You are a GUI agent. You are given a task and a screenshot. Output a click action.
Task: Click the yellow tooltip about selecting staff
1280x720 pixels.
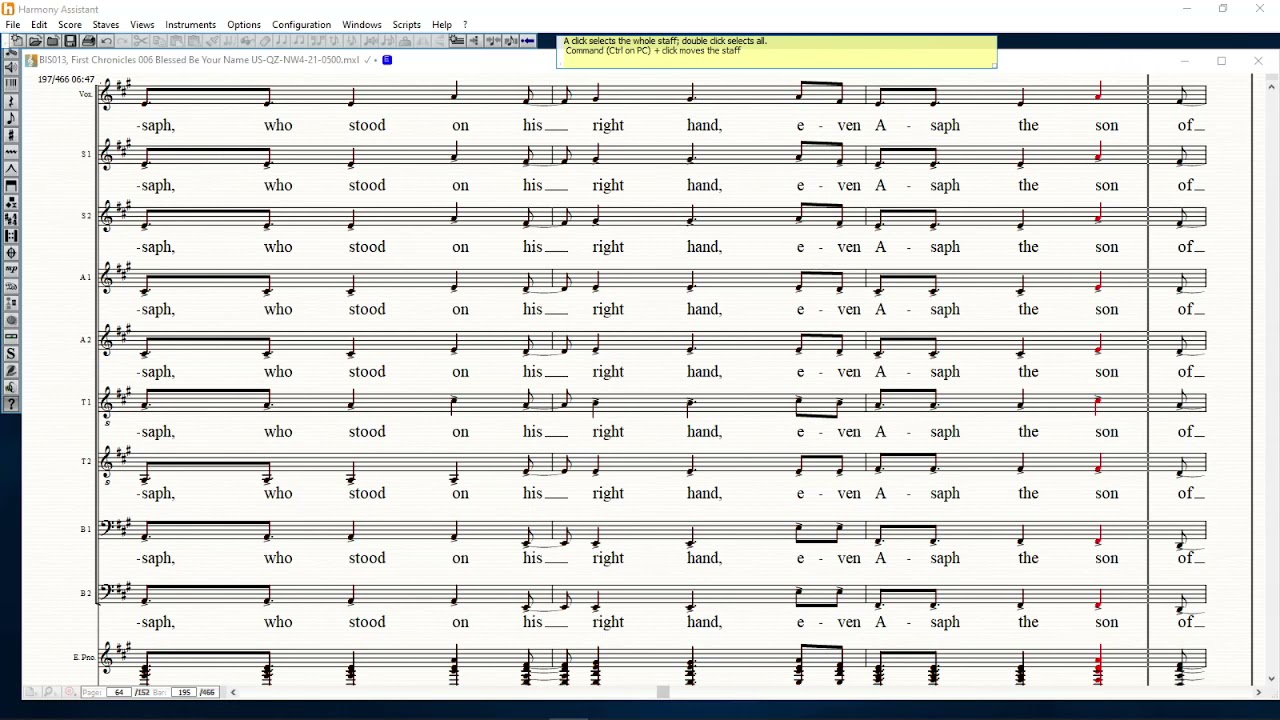point(777,52)
